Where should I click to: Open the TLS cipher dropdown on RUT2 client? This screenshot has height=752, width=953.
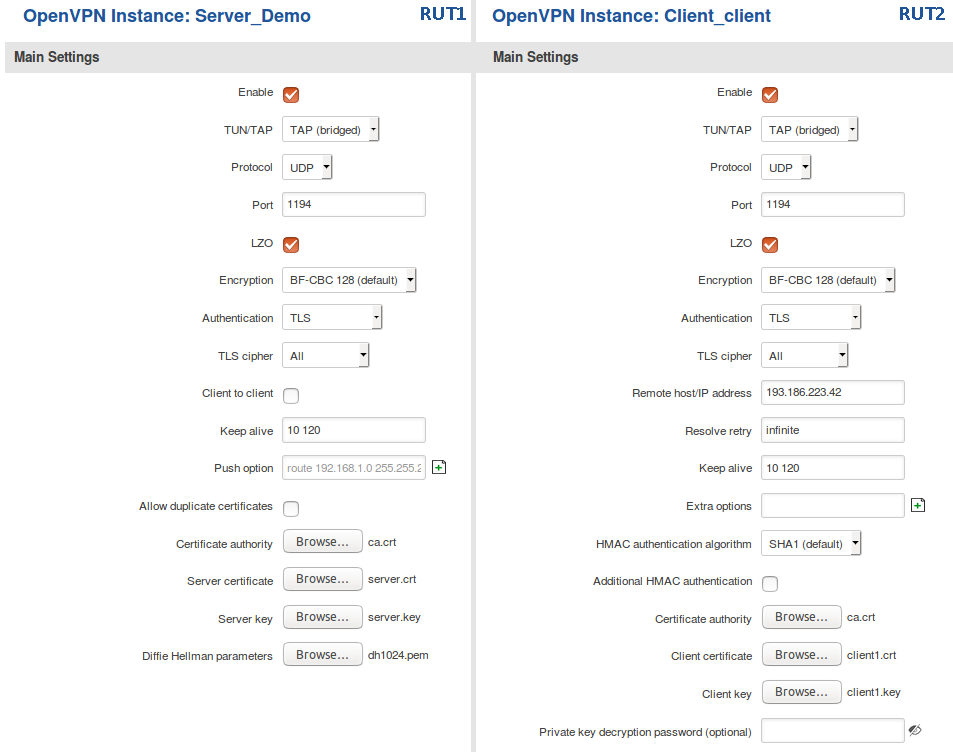point(805,355)
